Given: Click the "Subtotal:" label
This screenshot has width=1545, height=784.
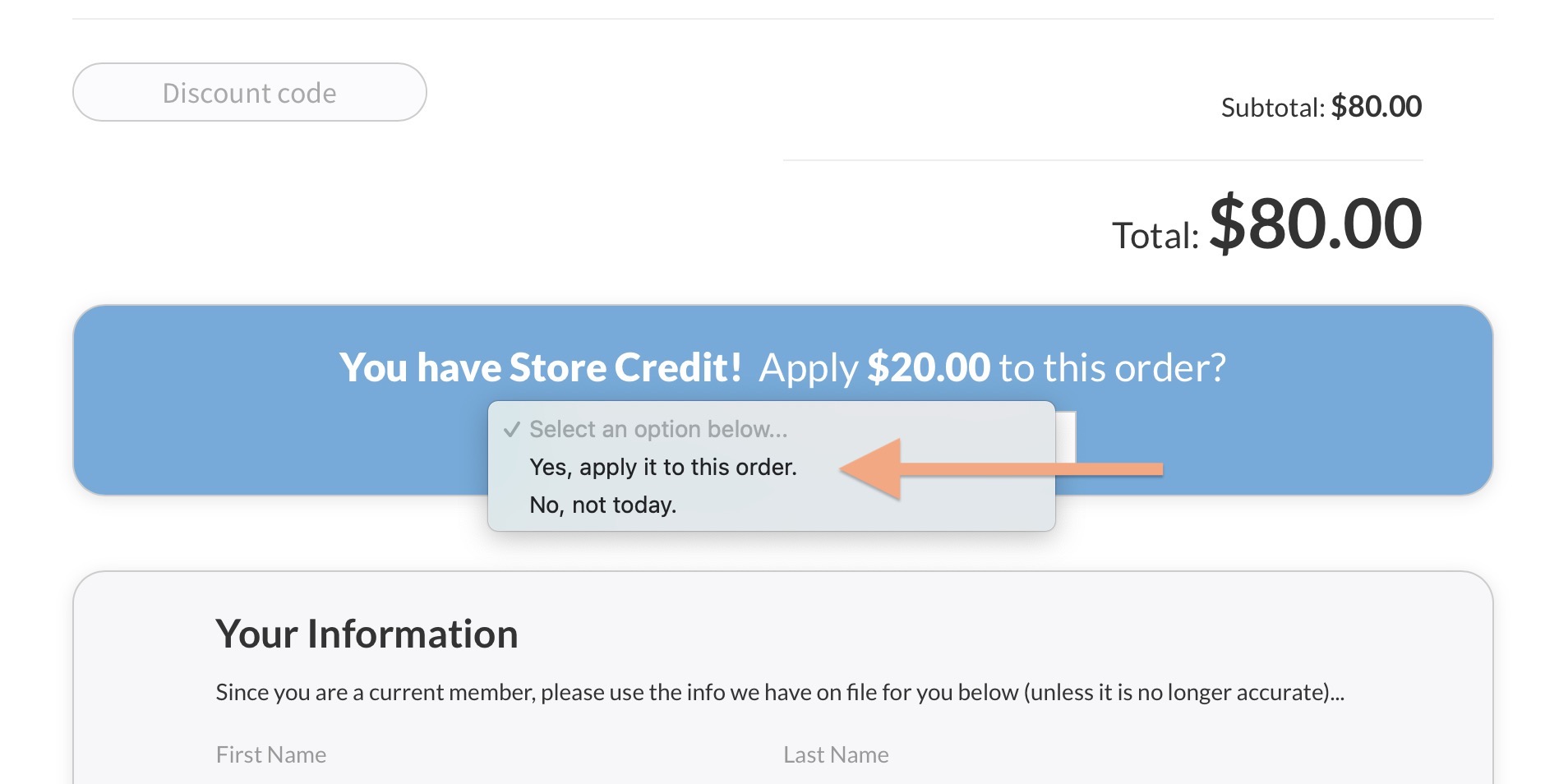Looking at the screenshot, I should pyautogui.click(x=1272, y=108).
